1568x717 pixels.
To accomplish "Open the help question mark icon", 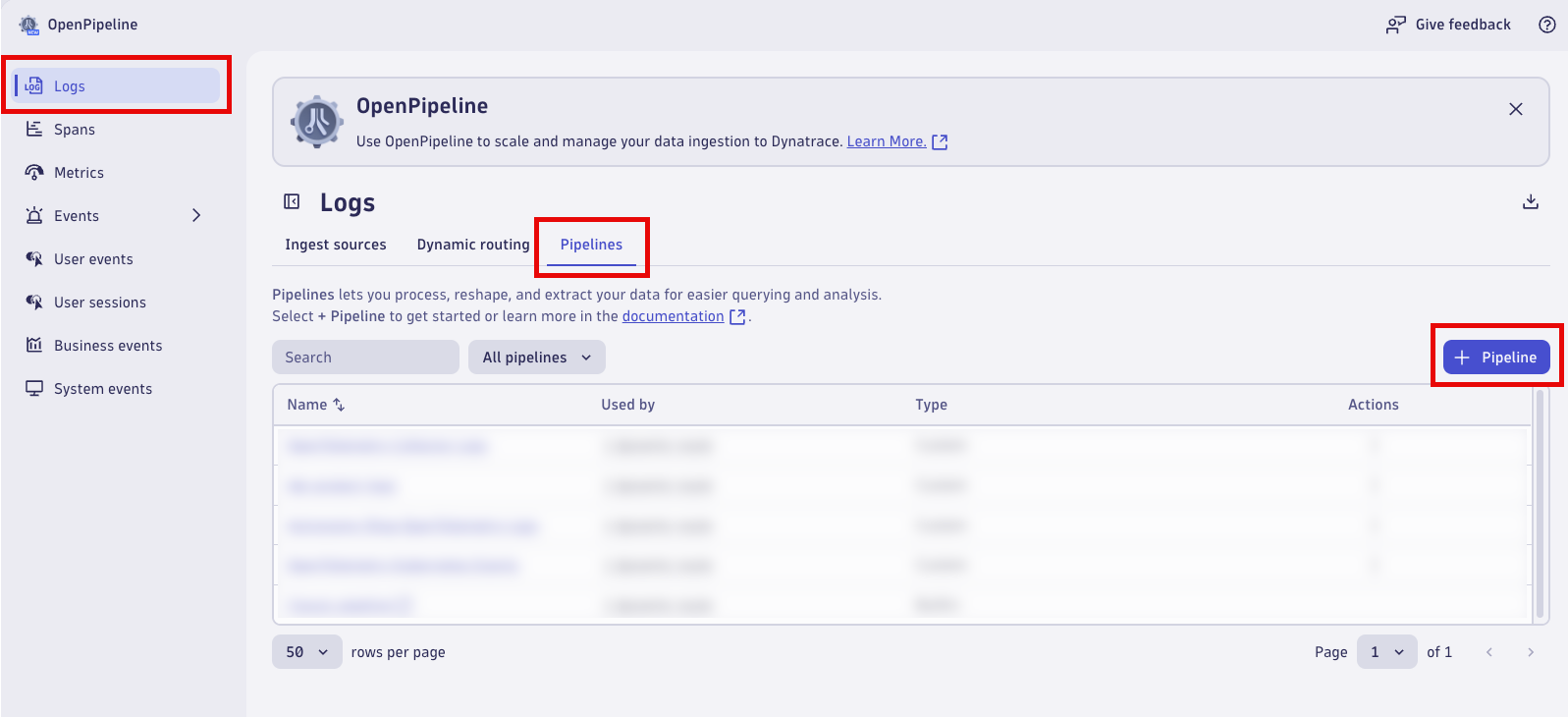I will 1547,25.
